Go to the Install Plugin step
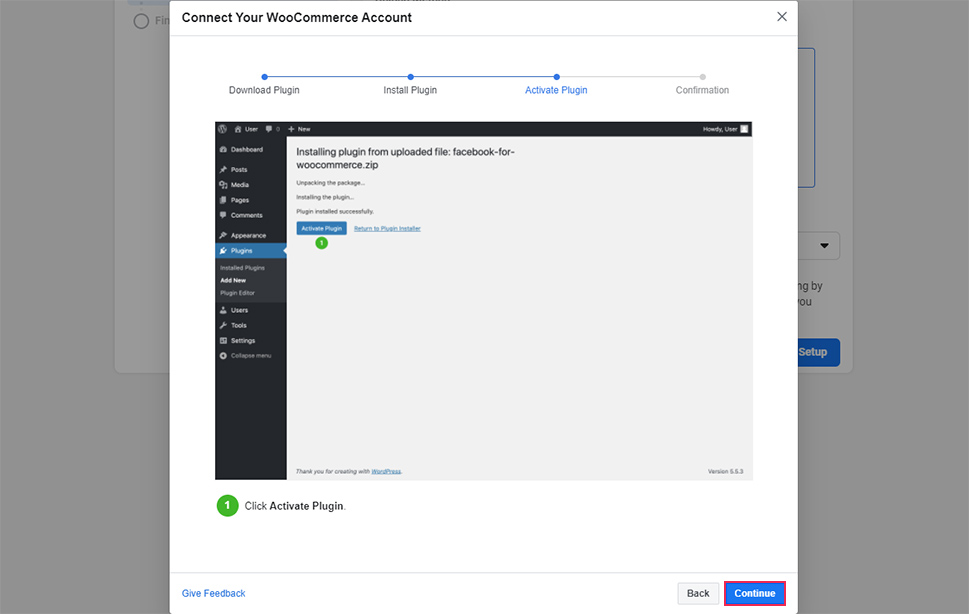The image size is (969, 614). pyautogui.click(x=410, y=90)
